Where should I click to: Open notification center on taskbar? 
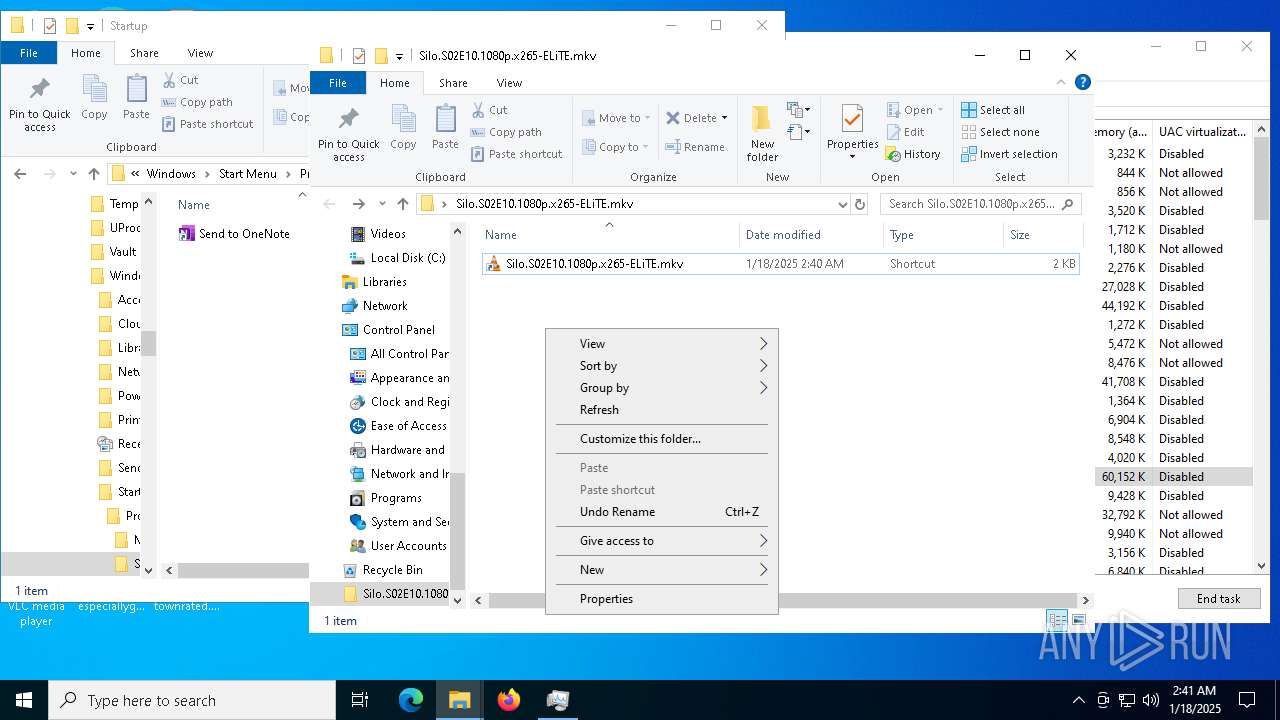pos(1247,700)
